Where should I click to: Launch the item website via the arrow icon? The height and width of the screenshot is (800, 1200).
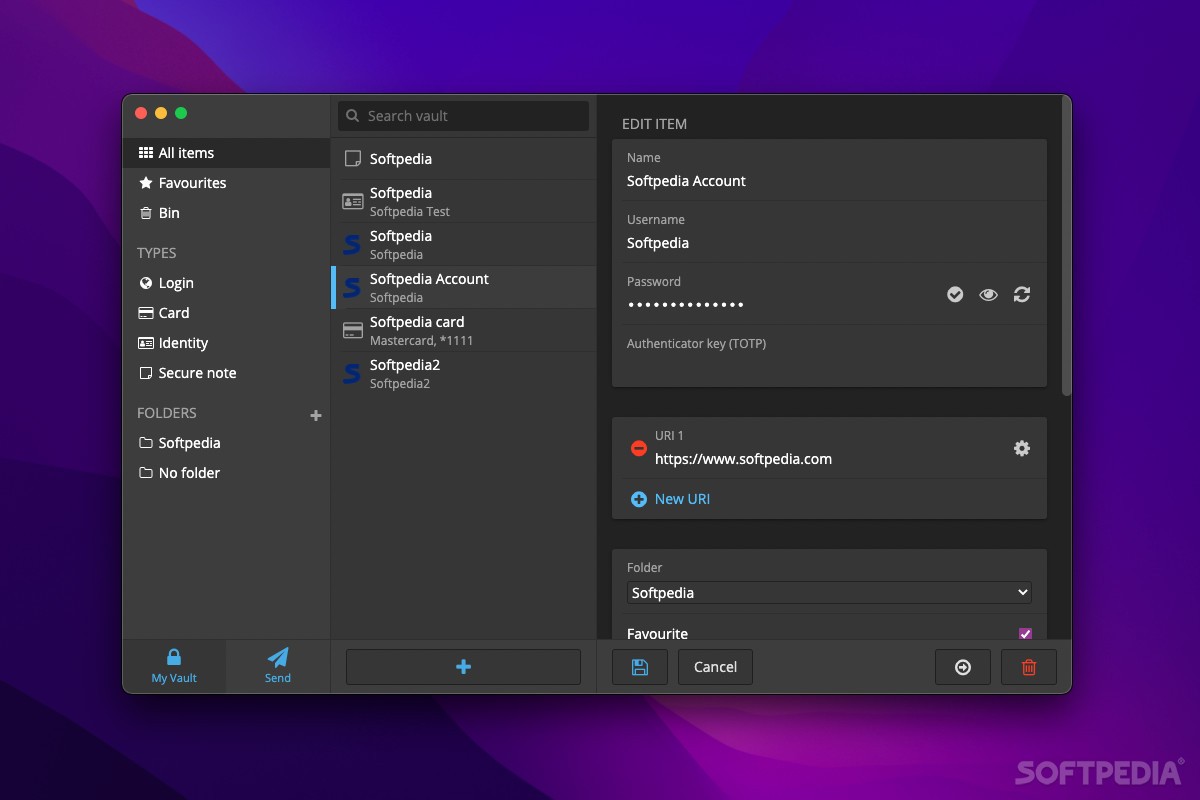click(x=962, y=667)
